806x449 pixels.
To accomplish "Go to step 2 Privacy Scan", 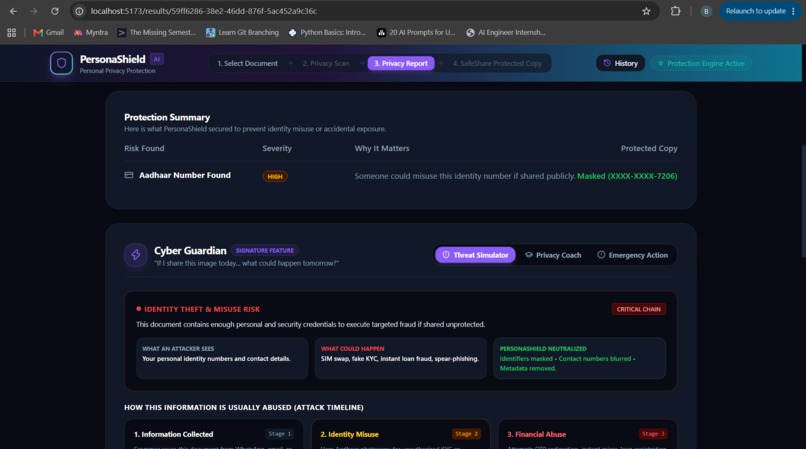I will [325, 63].
